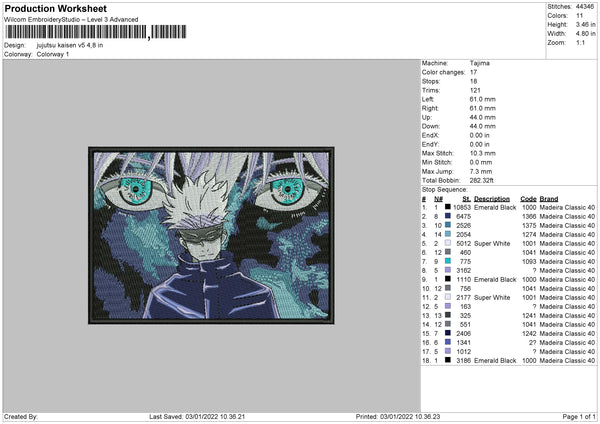Click 'Emerald Black' in stop row 9
The height and width of the screenshot is (424, 600).
pyautogui.click(x=495, y=279)
